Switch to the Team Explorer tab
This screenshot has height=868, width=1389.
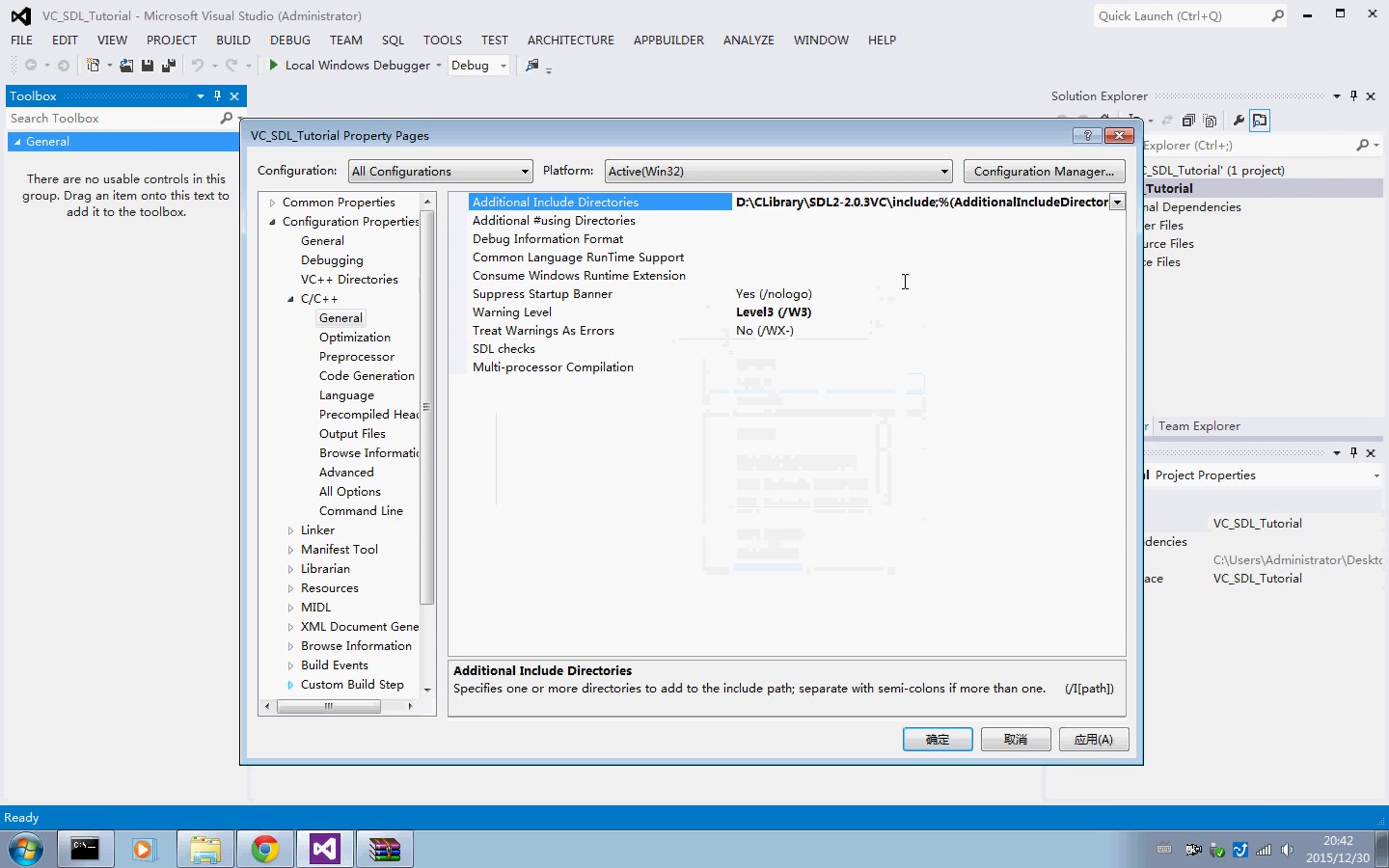tap(1199, 425)
